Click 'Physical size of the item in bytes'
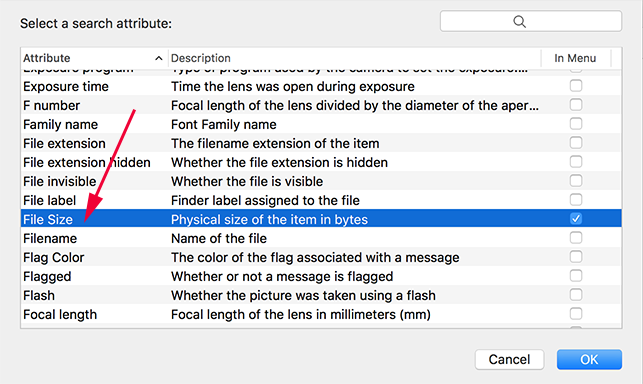This screenshot has height=384, width=643. (269, 219)
